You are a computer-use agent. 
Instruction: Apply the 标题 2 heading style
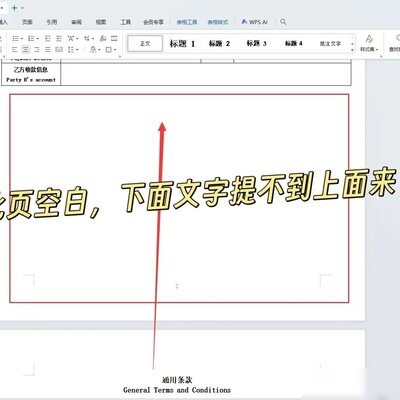pyautogui.click(x=219, y=44)
